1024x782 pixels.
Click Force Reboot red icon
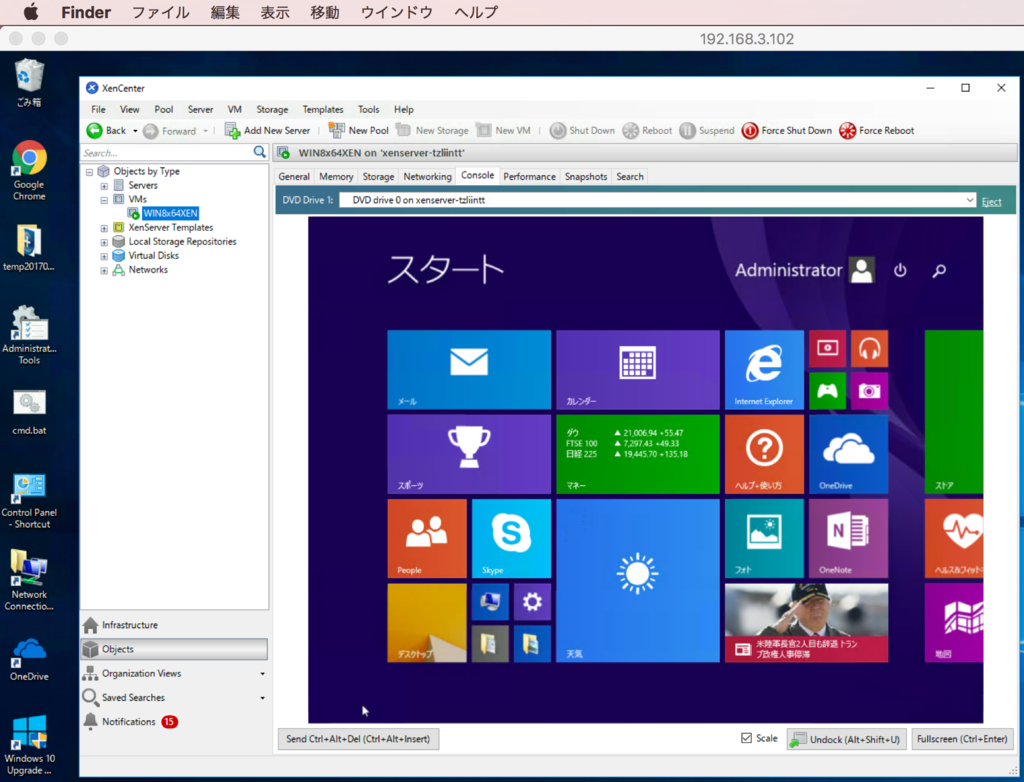(x=848, y=131)
